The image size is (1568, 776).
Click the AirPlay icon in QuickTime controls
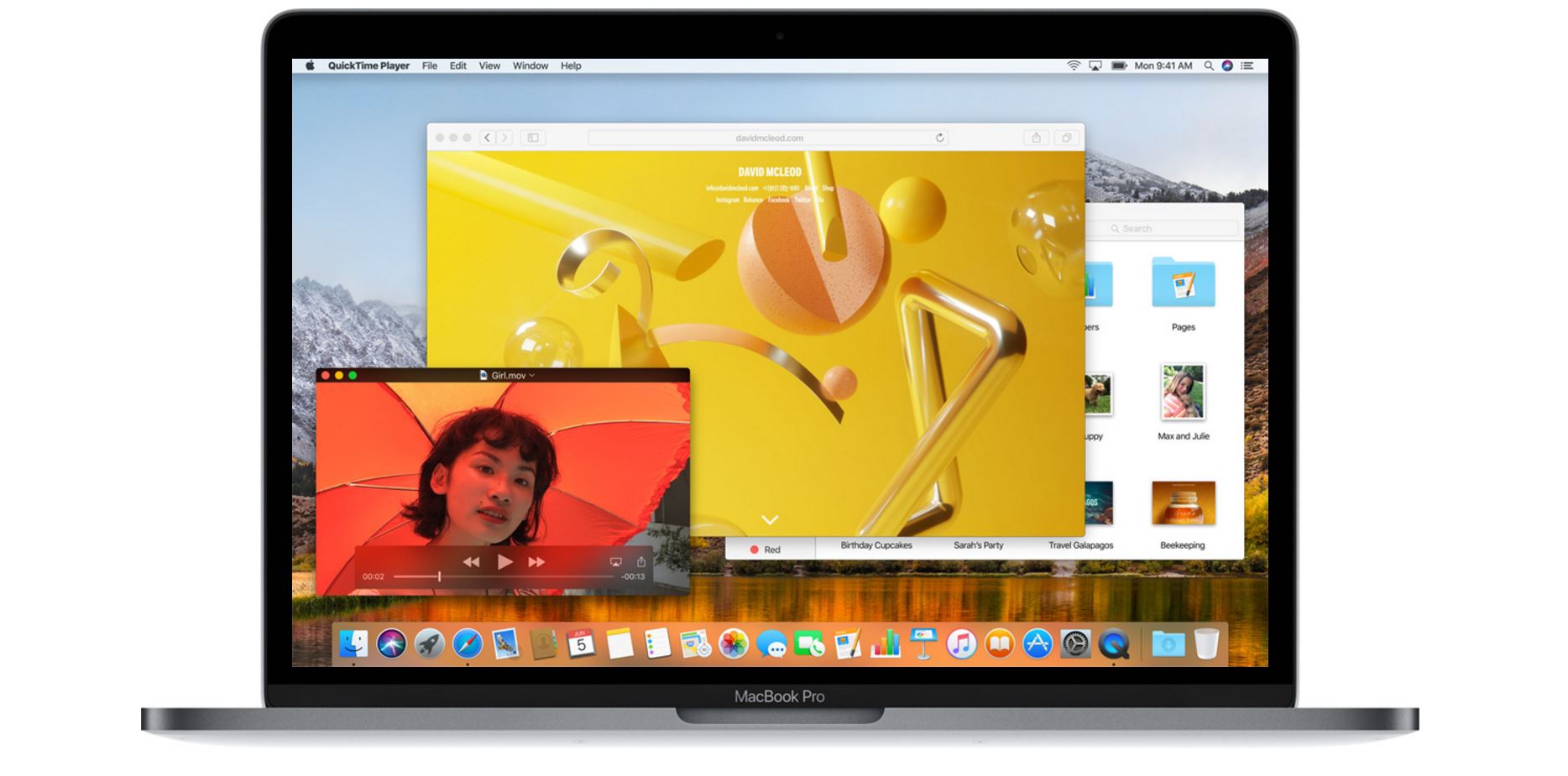tap(615, 561)
